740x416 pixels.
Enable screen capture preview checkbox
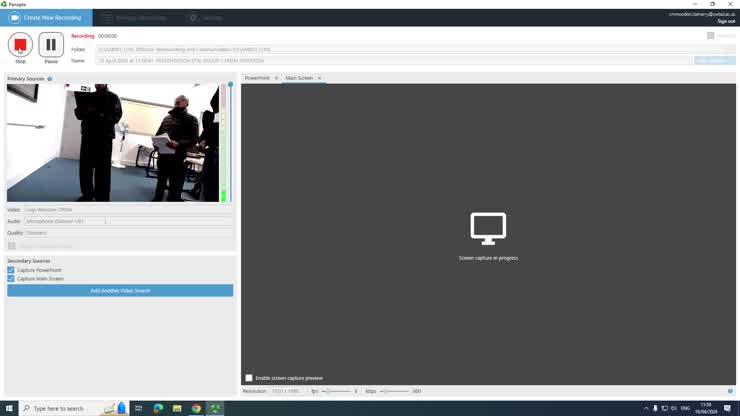pos(249,378)
